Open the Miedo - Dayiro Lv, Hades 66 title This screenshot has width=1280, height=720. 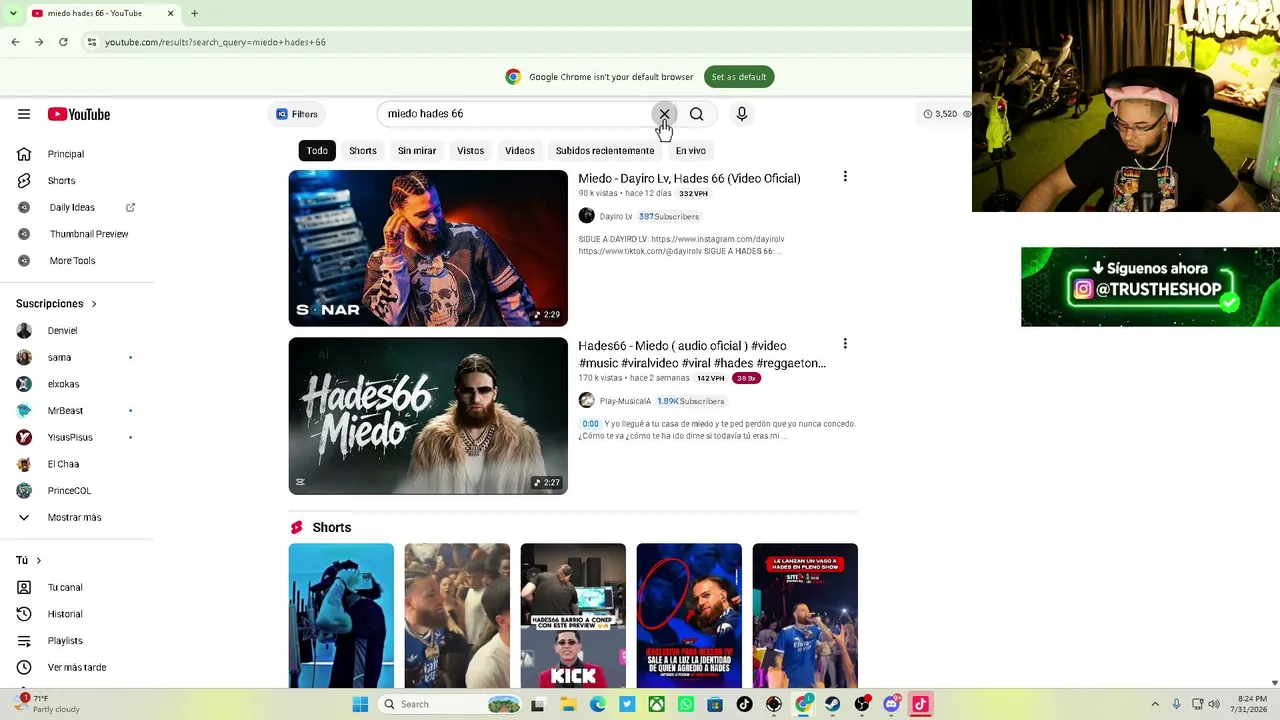[x=689, y=178]
